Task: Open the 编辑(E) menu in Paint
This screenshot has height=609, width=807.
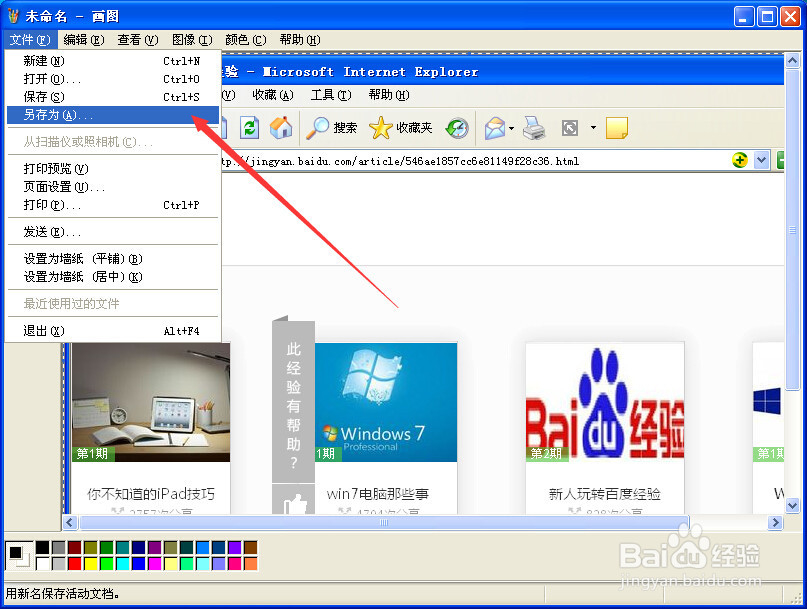Action: [83, 40]
